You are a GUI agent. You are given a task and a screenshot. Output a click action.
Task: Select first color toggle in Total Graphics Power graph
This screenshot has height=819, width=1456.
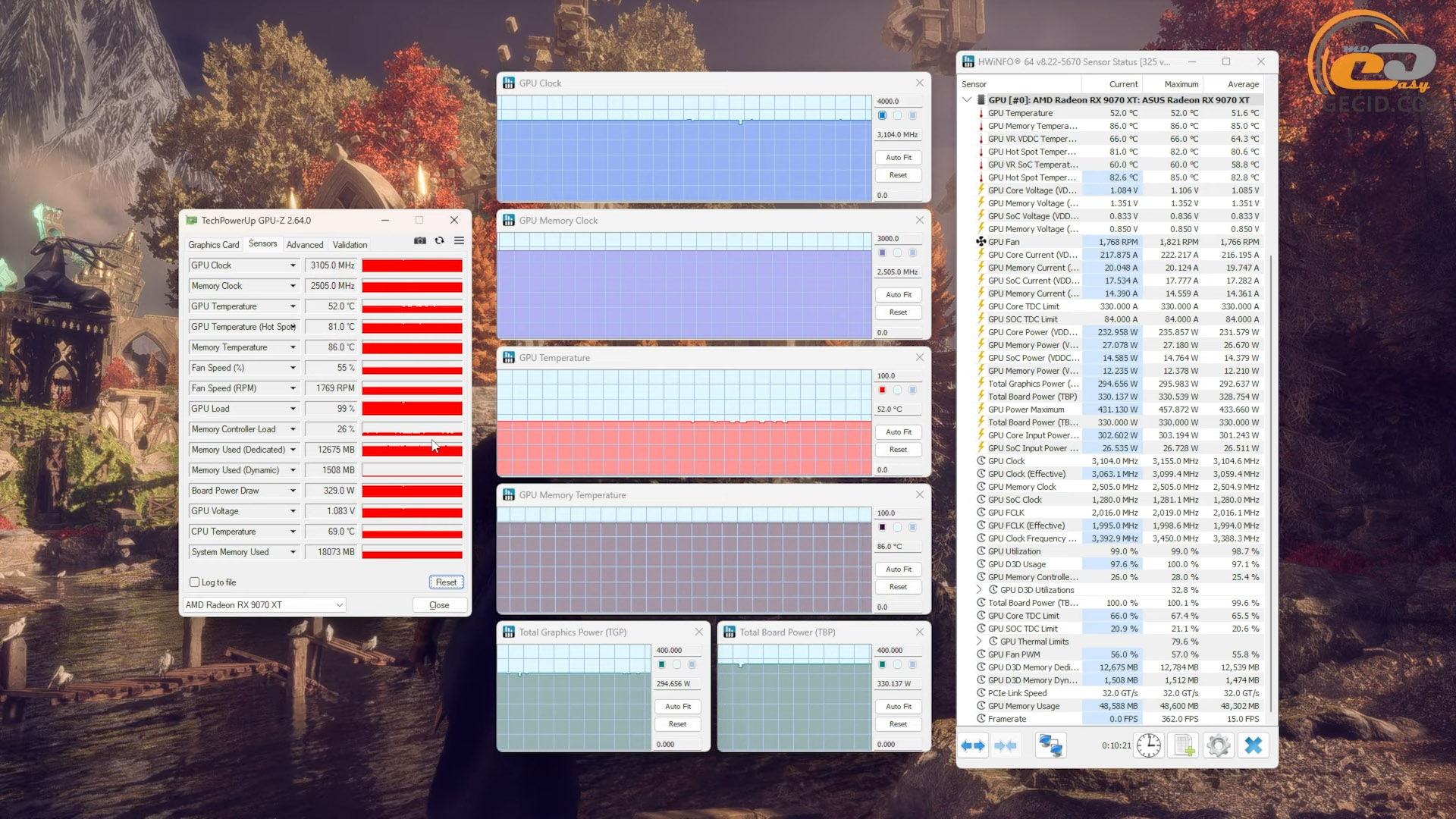click(x=662, y=665)
